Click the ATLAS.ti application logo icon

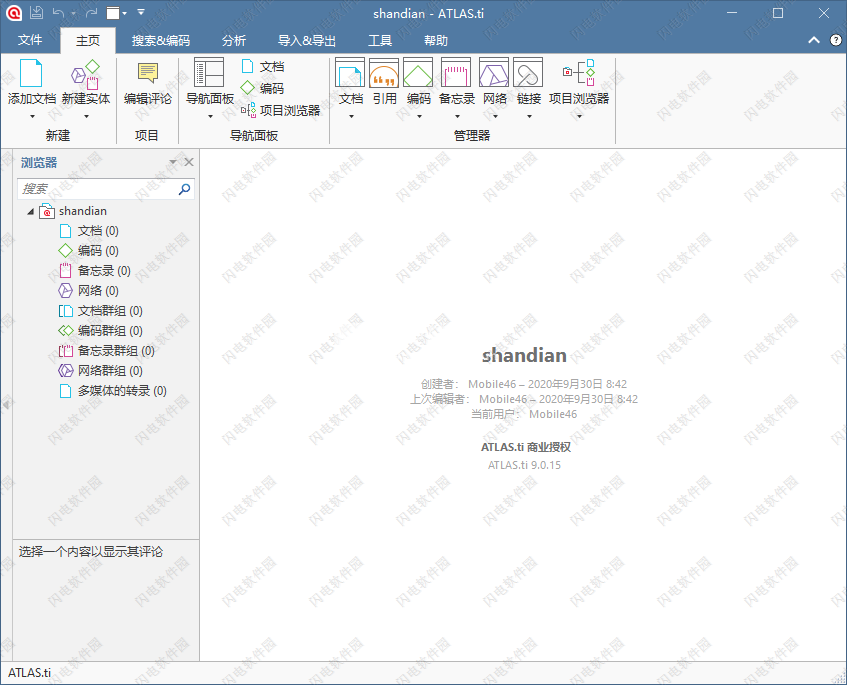[14, 13]
